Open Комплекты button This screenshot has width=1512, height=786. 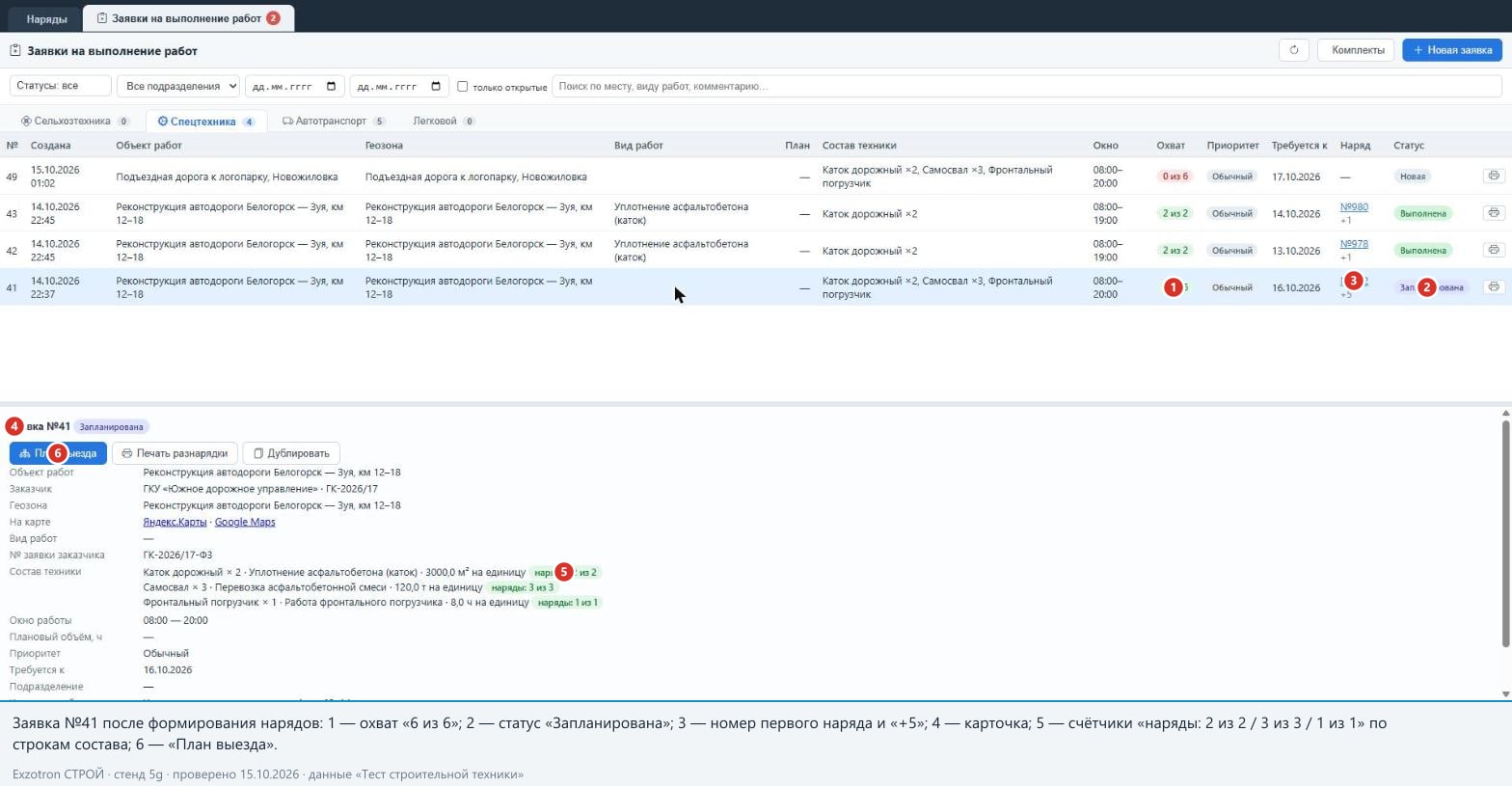(1358, 50)
